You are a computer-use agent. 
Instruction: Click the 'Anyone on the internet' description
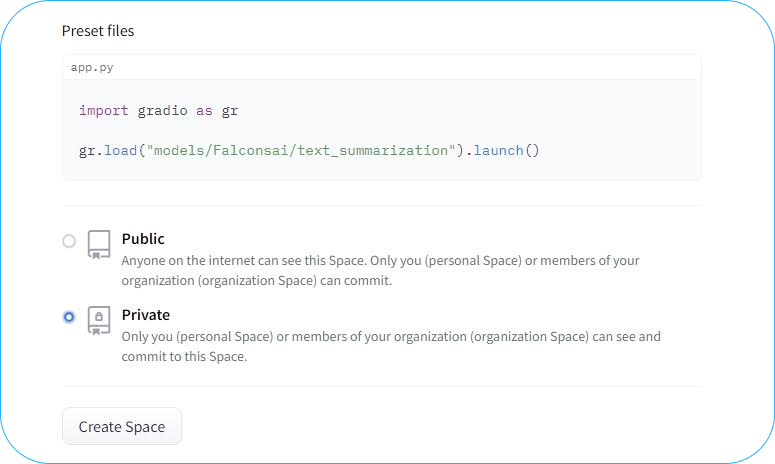point(381,270)
